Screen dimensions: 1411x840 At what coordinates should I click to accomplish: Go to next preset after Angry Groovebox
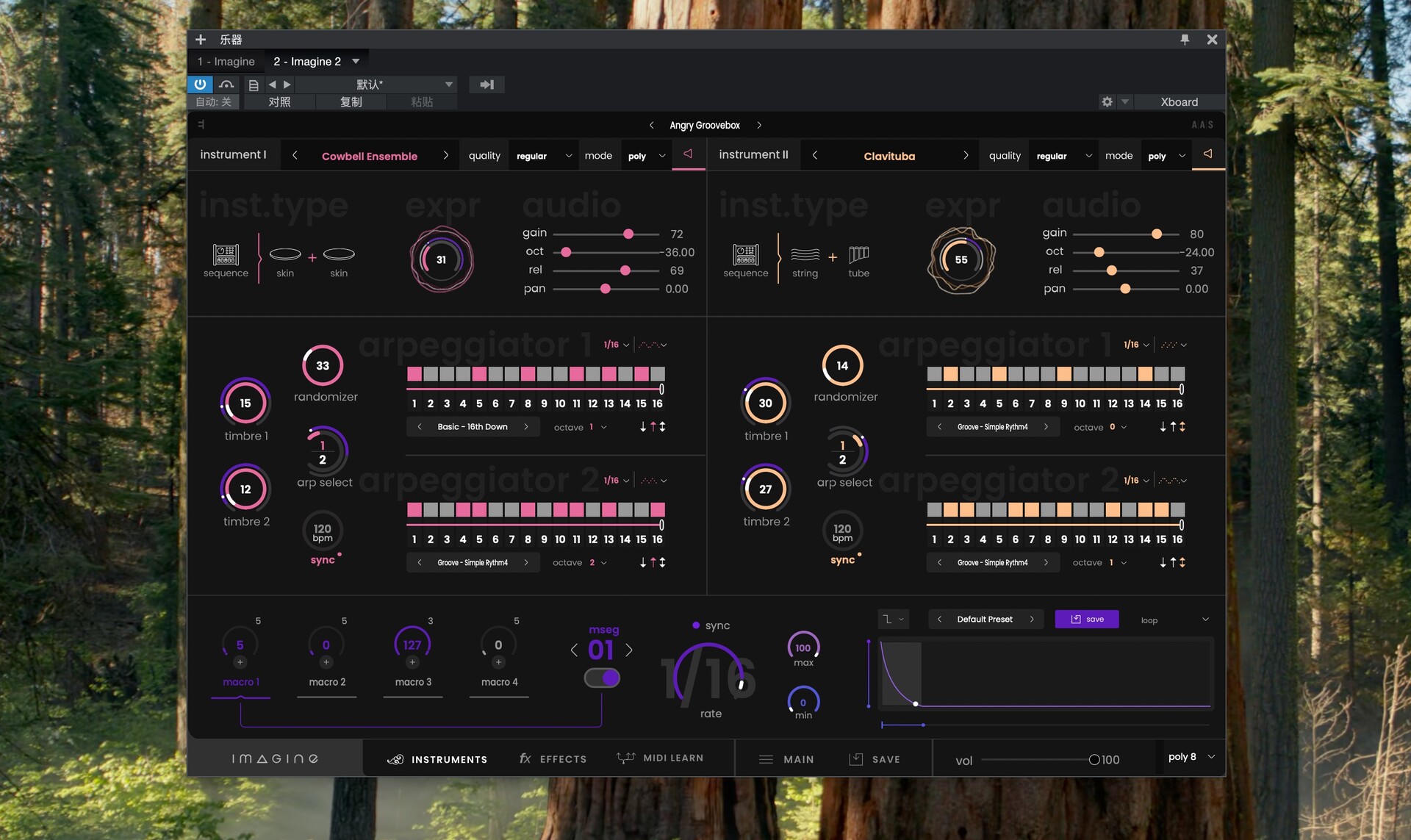[759, 126]
